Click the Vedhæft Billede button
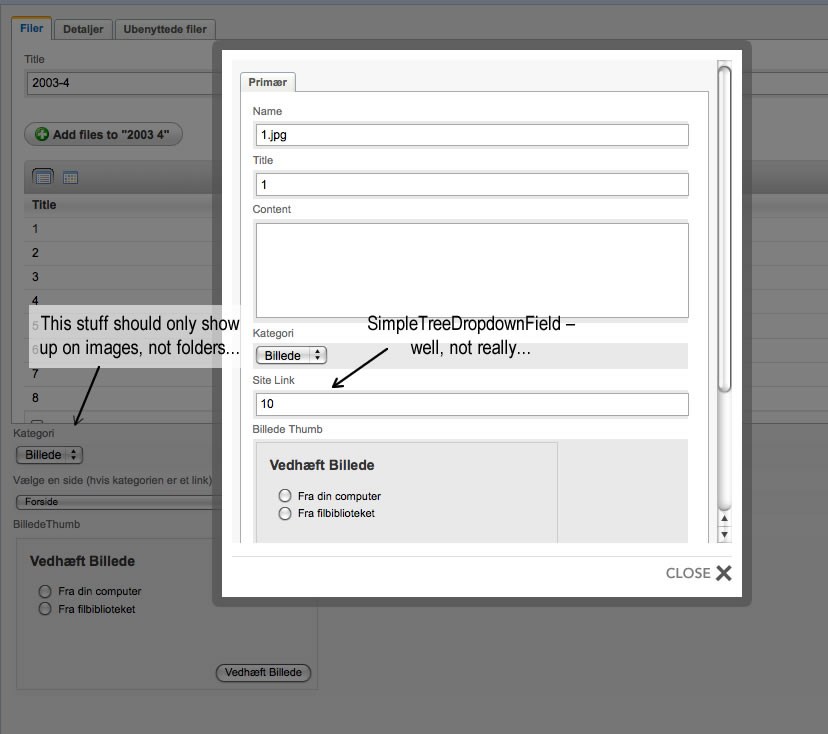 (x=263, y=672)
